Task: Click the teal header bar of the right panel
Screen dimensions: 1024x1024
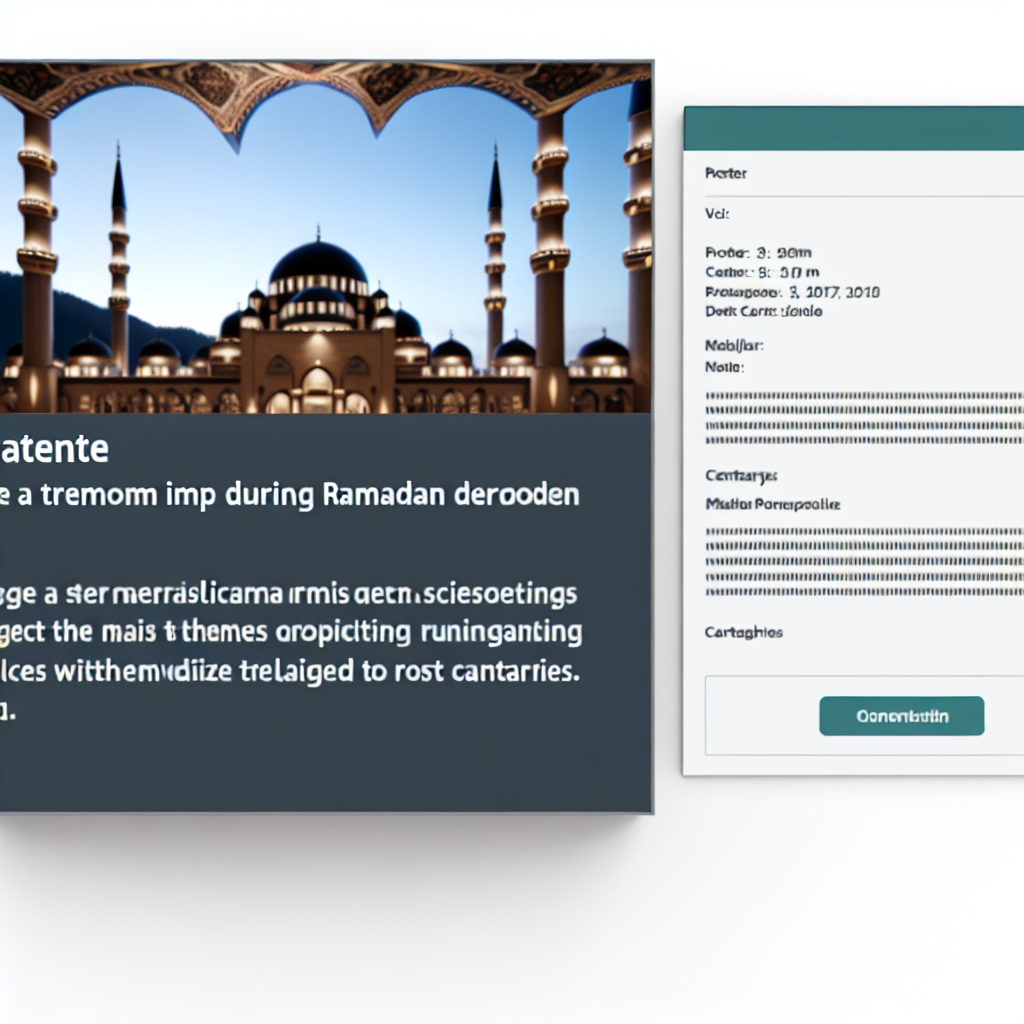Action: tap(853, 128)
